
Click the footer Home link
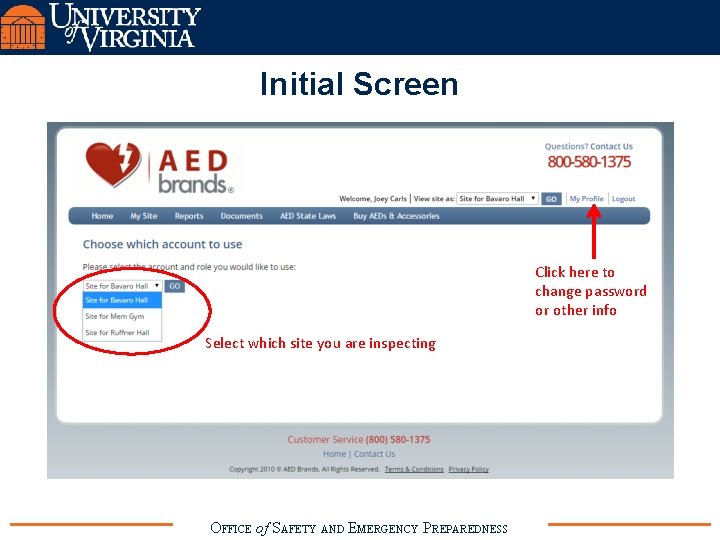334,454
